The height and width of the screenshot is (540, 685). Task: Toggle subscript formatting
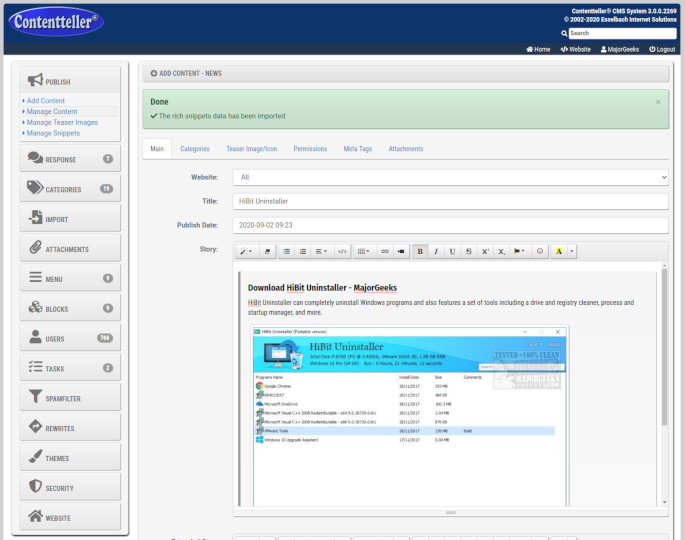click(x=501, y=251)
